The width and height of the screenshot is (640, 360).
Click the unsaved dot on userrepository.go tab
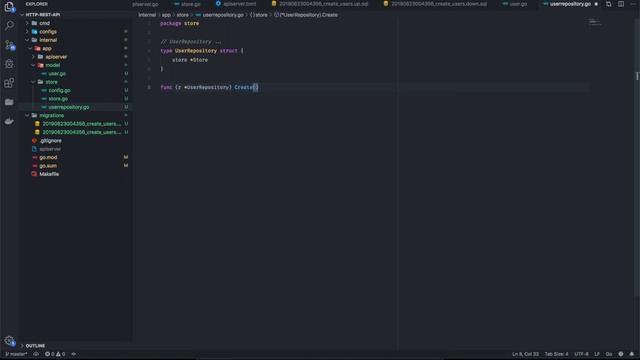click(596, 4)
